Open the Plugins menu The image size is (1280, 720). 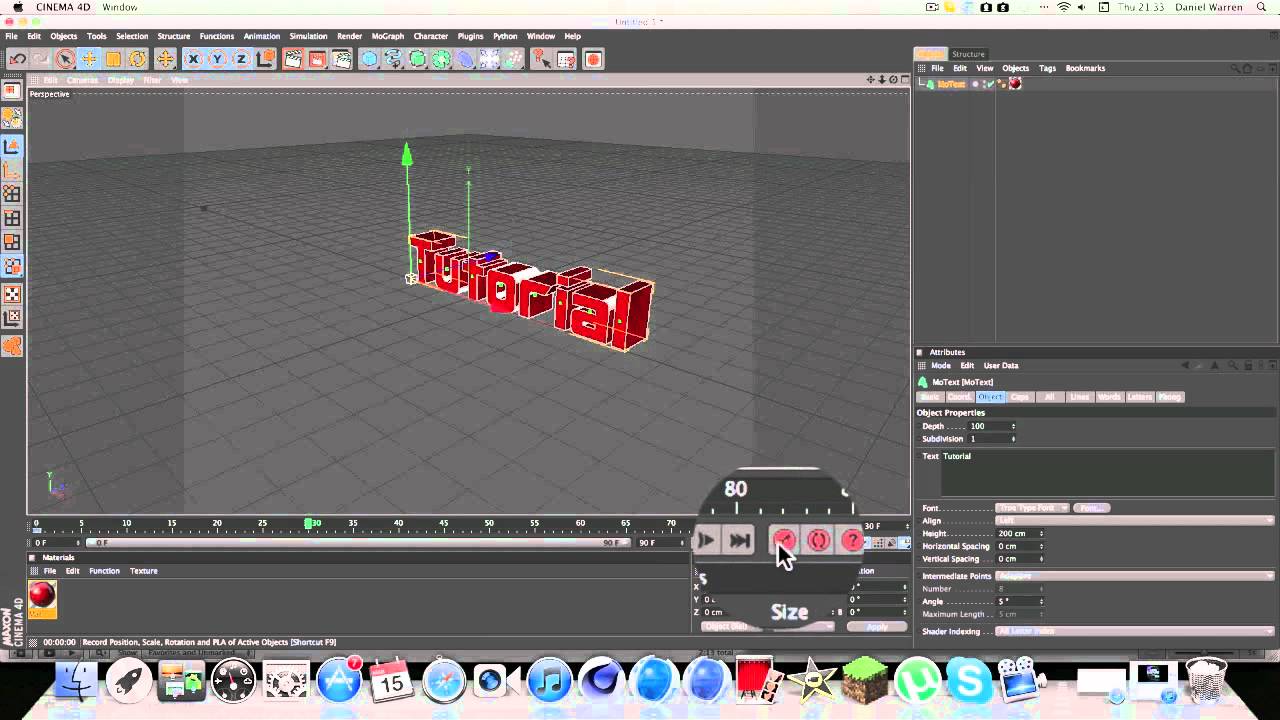pos(470,36)
